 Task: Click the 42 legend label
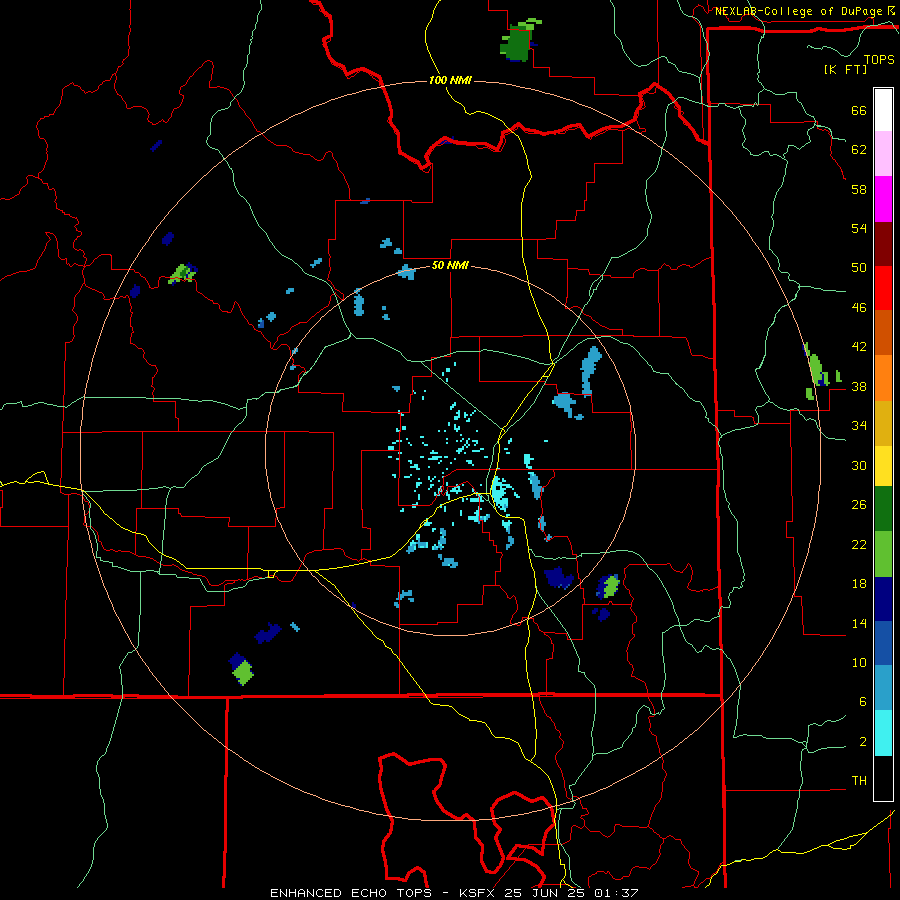859,347
